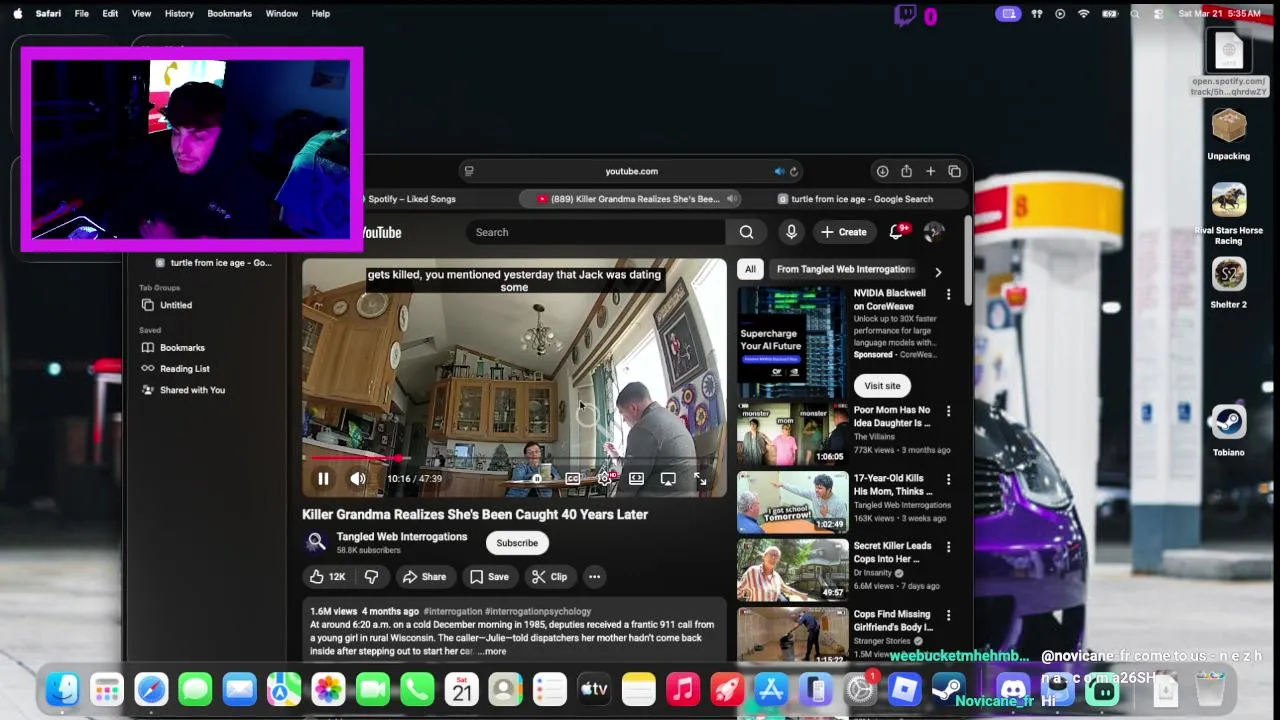
Task: Select the turtle from ice age sidebar tab
Action: 212,263
